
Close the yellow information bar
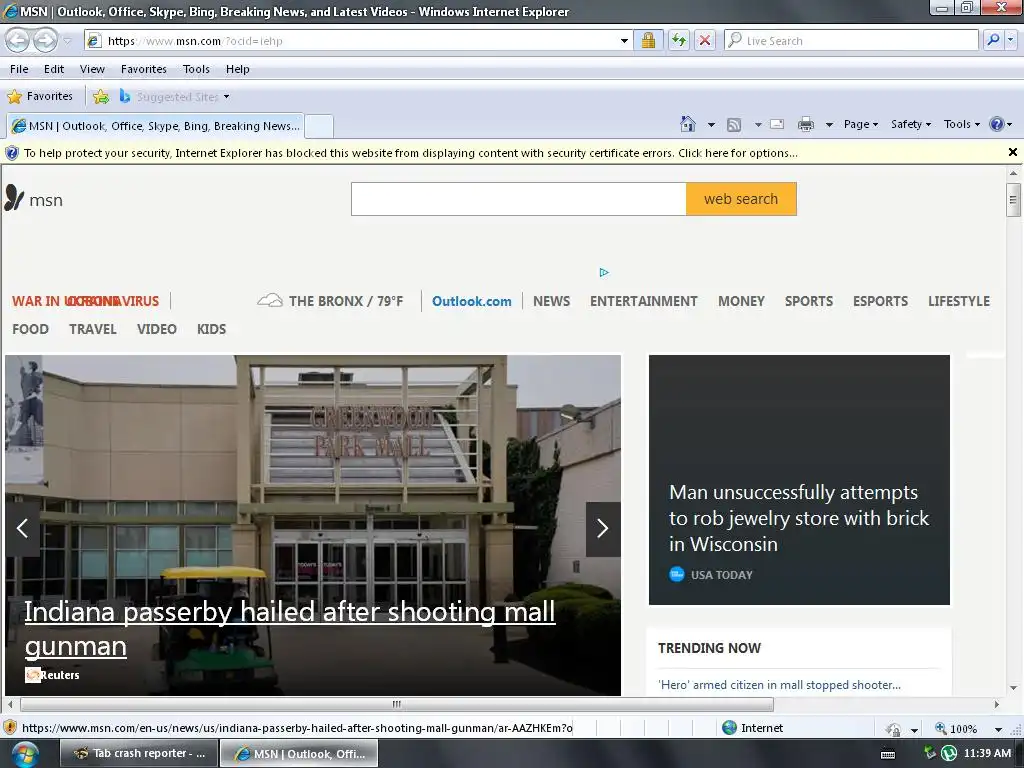tap(1013, 152)
